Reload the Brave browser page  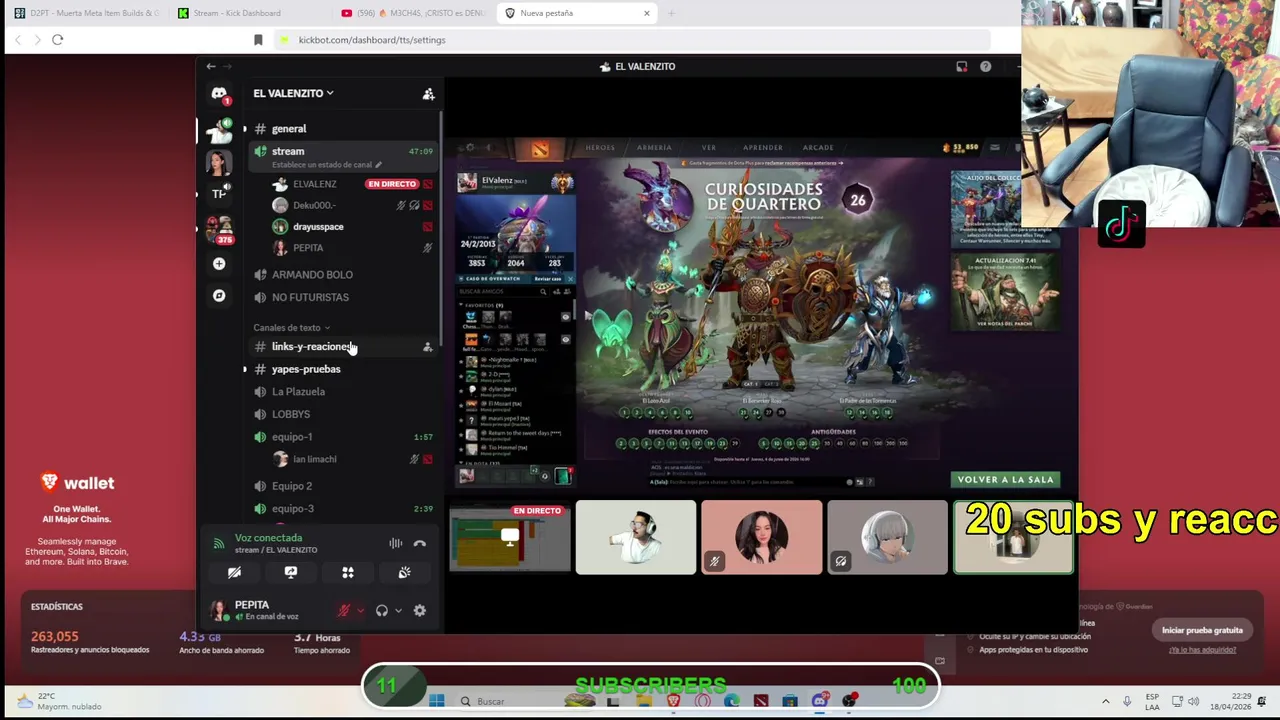pos(57,40)
